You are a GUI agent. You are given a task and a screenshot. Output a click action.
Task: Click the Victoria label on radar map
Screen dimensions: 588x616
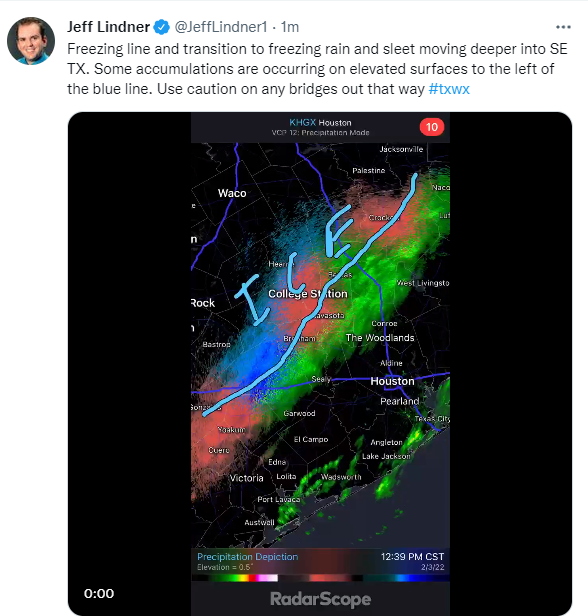pos(246,478)
